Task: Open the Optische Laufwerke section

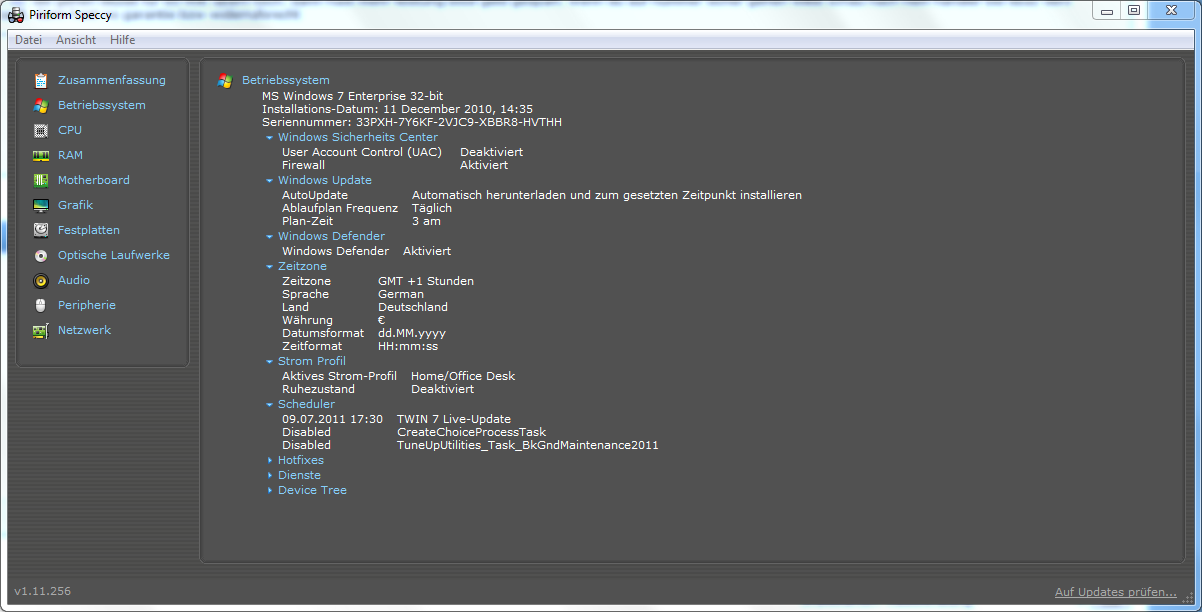Action: 114,255
